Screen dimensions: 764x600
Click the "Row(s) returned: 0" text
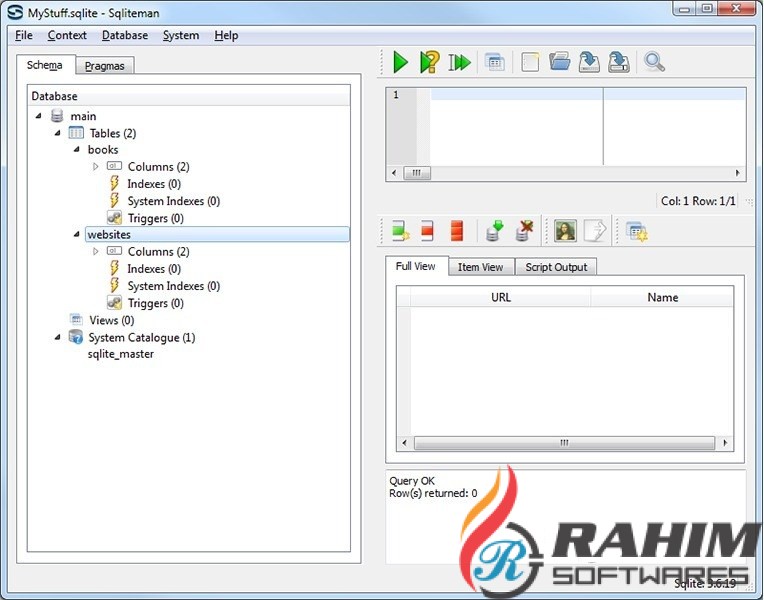433,493
